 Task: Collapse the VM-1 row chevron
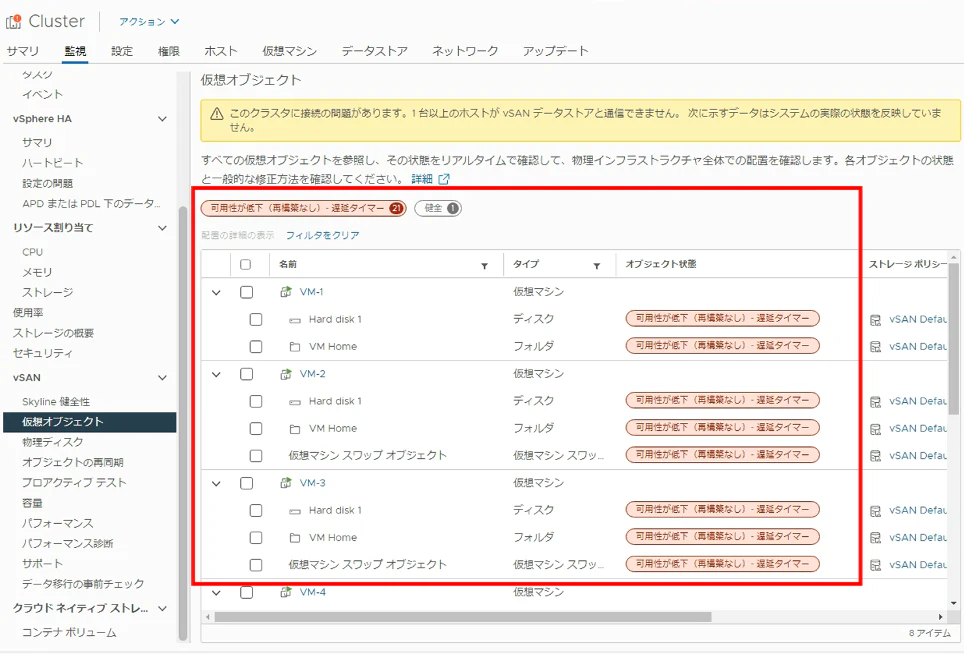pyautogui.click(x=216, y=293)
